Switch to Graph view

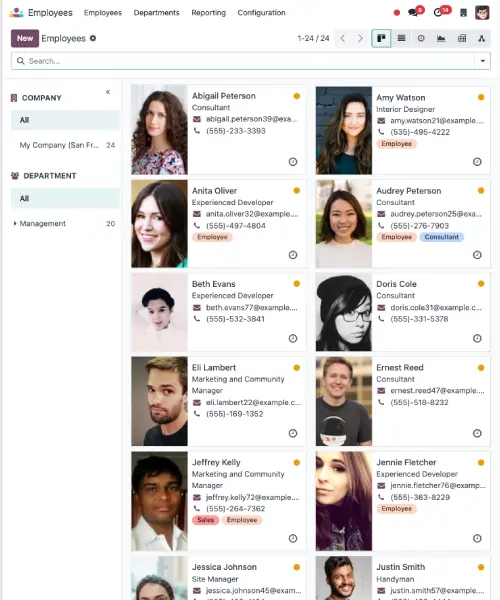(x=441, y=38)
